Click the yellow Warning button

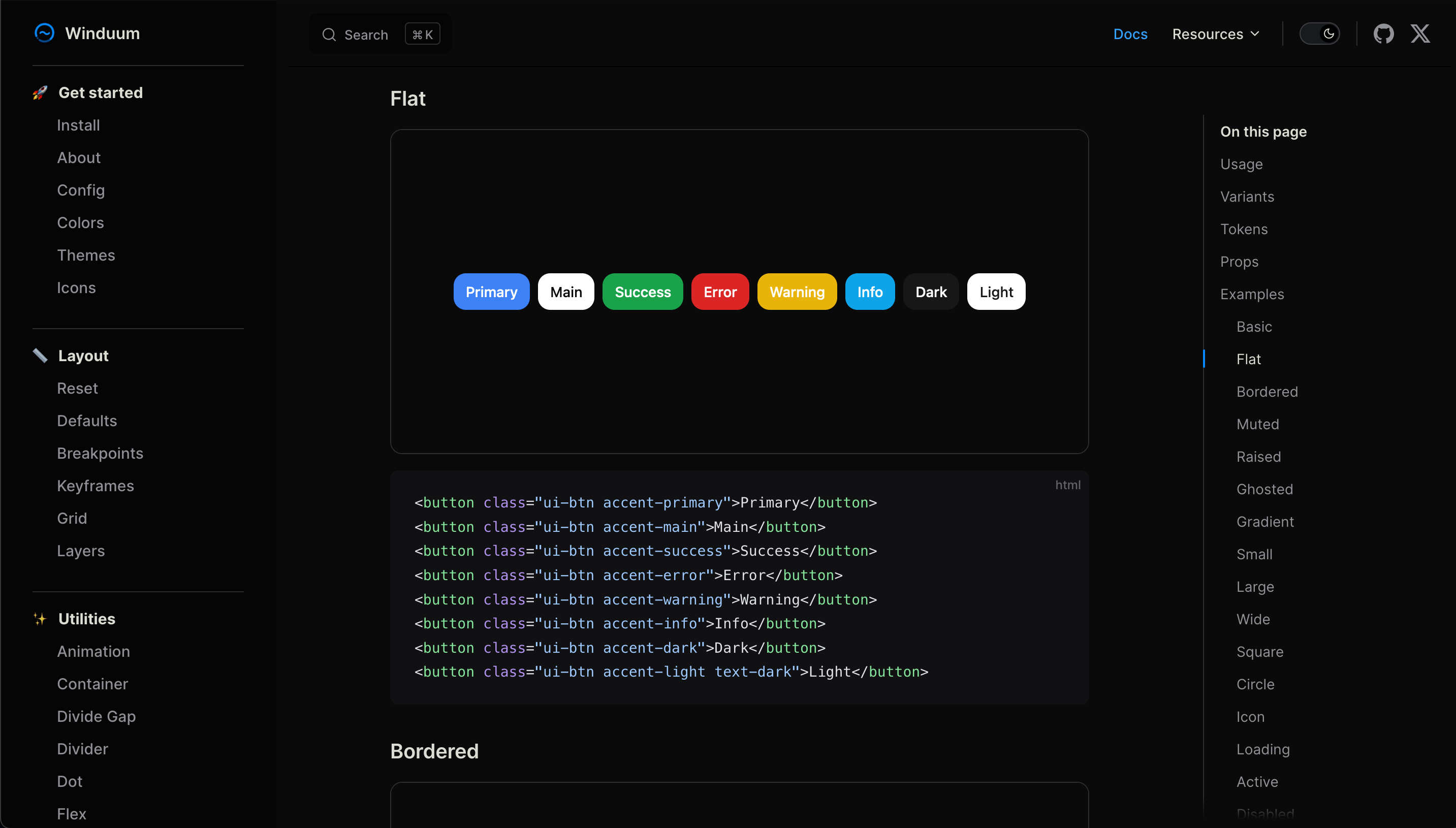(797, 292)
